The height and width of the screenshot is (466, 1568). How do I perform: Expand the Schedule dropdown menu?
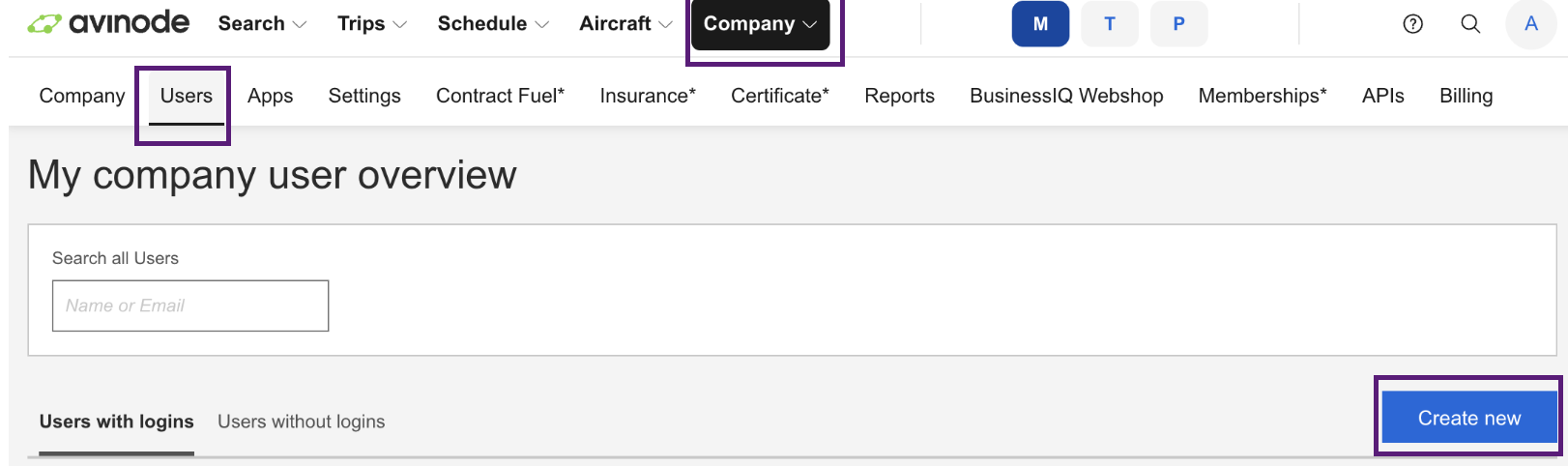(493, 24)
